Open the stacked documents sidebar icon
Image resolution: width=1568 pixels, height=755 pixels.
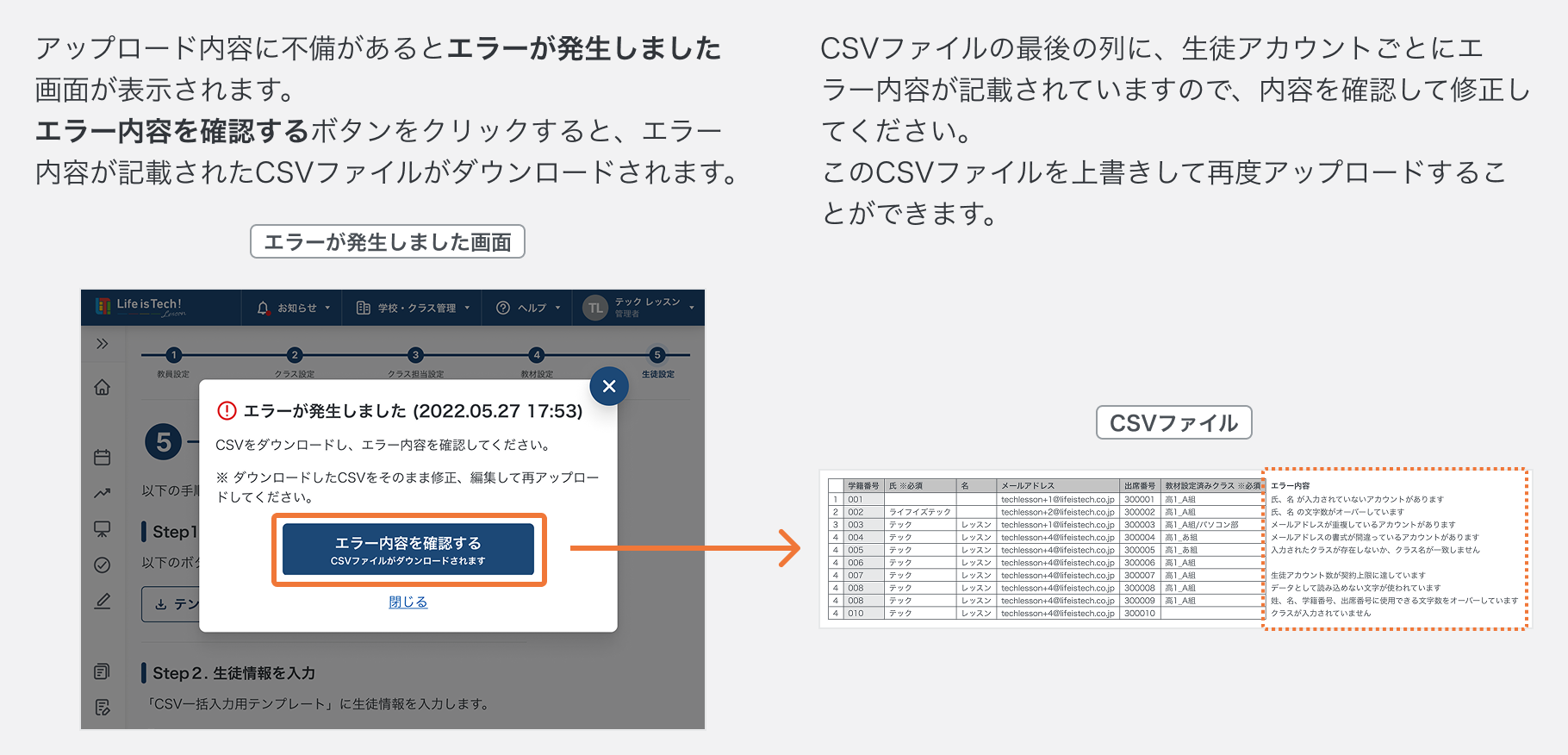click(x=103, y=671)
